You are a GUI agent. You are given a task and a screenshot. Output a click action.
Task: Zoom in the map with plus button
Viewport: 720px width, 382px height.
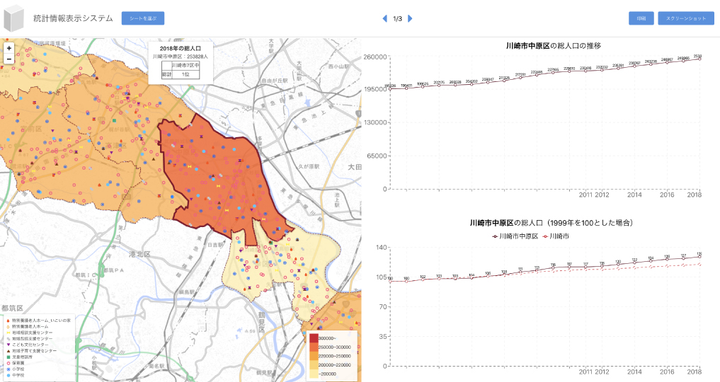tap(9, 48)
